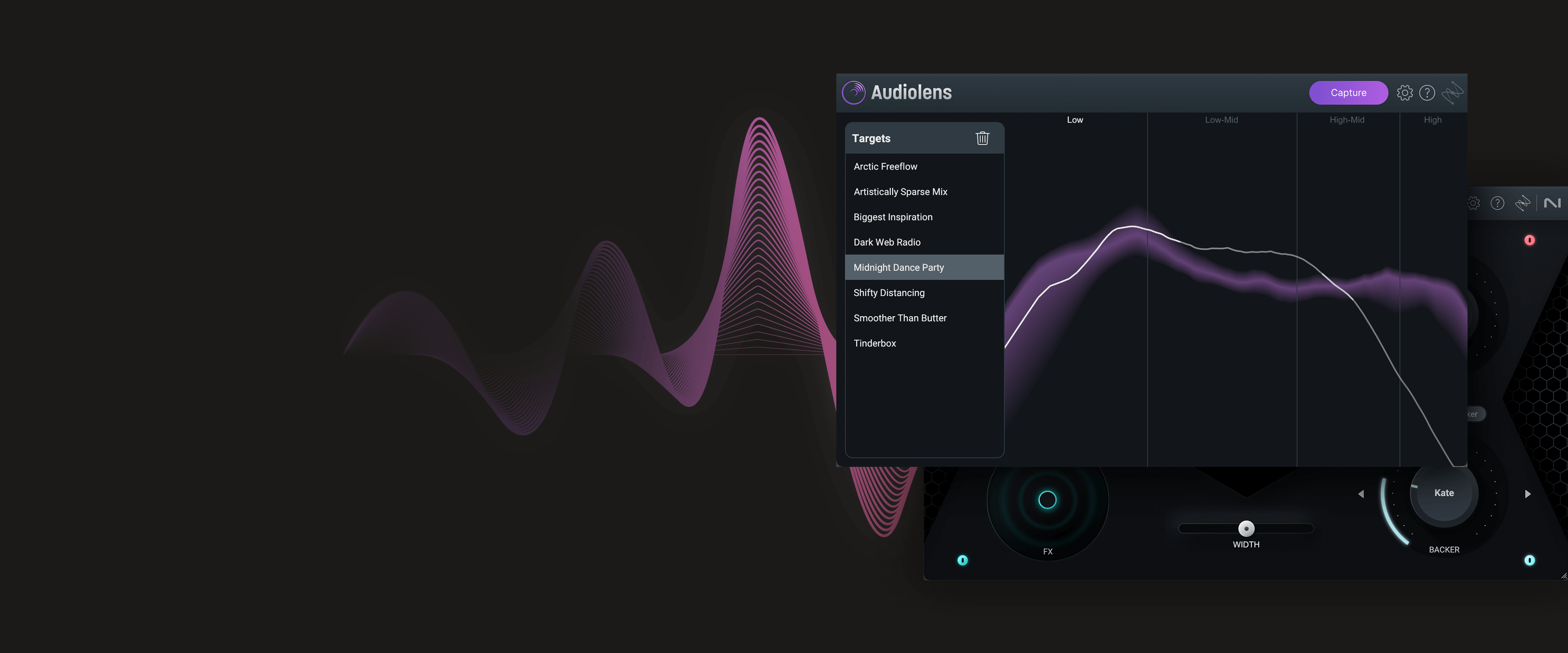Click the Capture button
The image size is (1568, 653).
pos(1348,93)
